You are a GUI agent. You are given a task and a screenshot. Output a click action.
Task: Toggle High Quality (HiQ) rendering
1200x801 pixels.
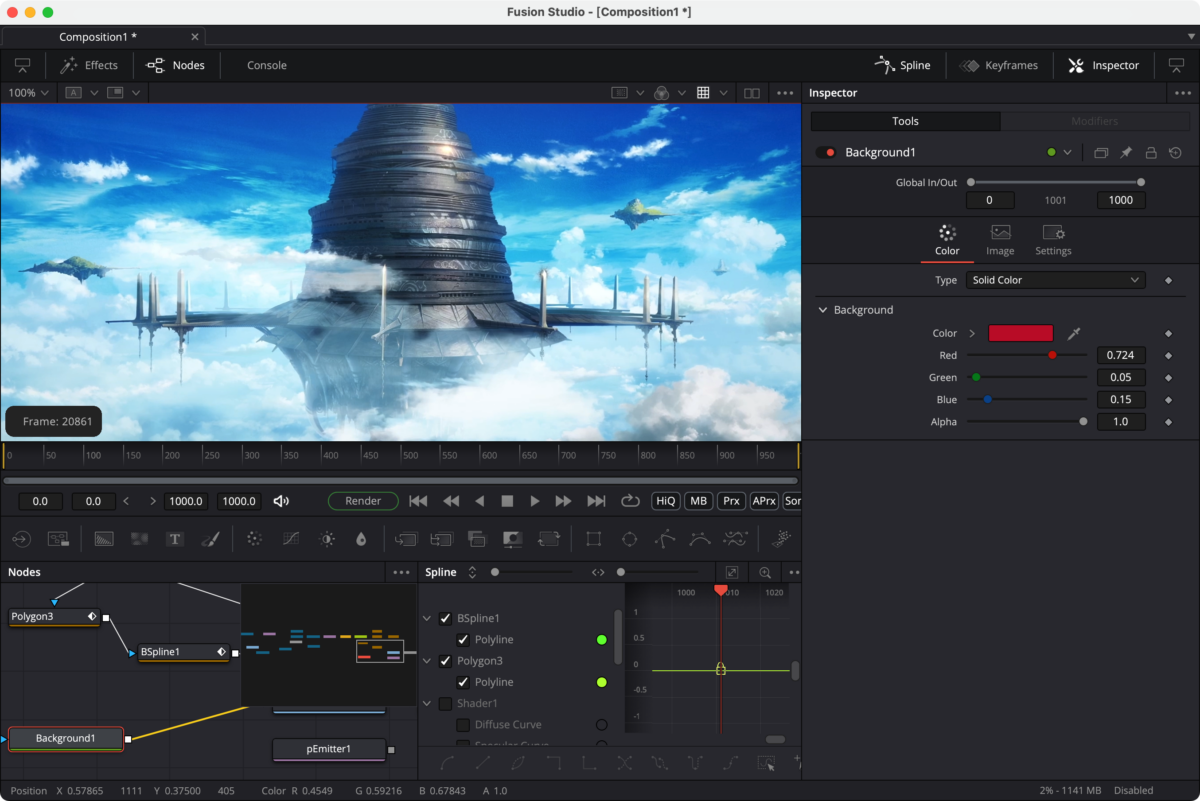point(665,501)
